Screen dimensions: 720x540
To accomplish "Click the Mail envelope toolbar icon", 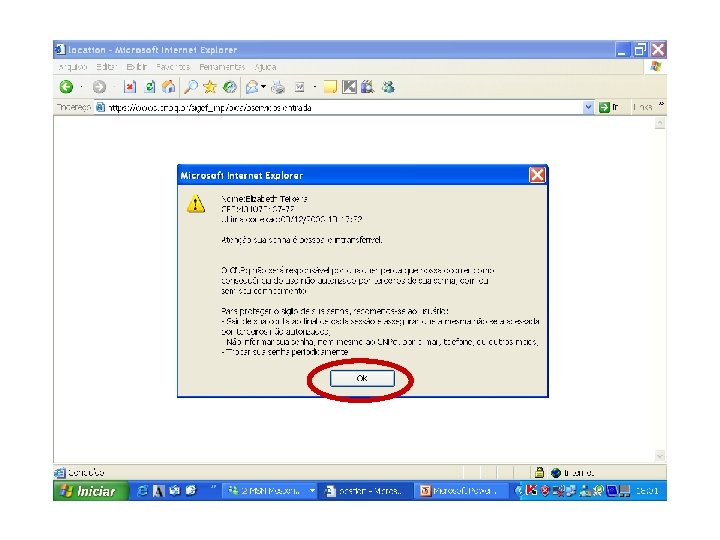I will pos(252,87).
